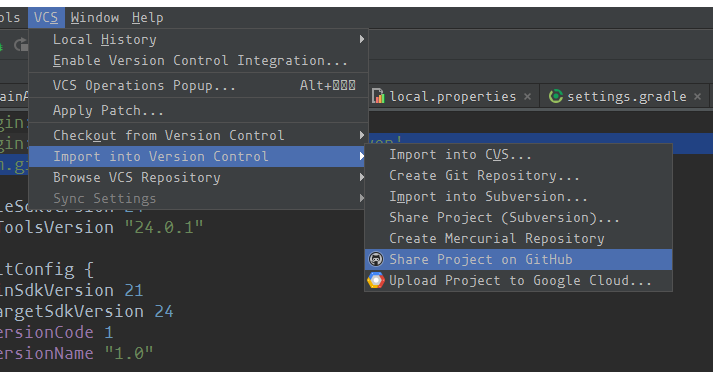This screenshot has height=372, width=713.
Task: Close the local.properties tab
Action: [527, 96]
